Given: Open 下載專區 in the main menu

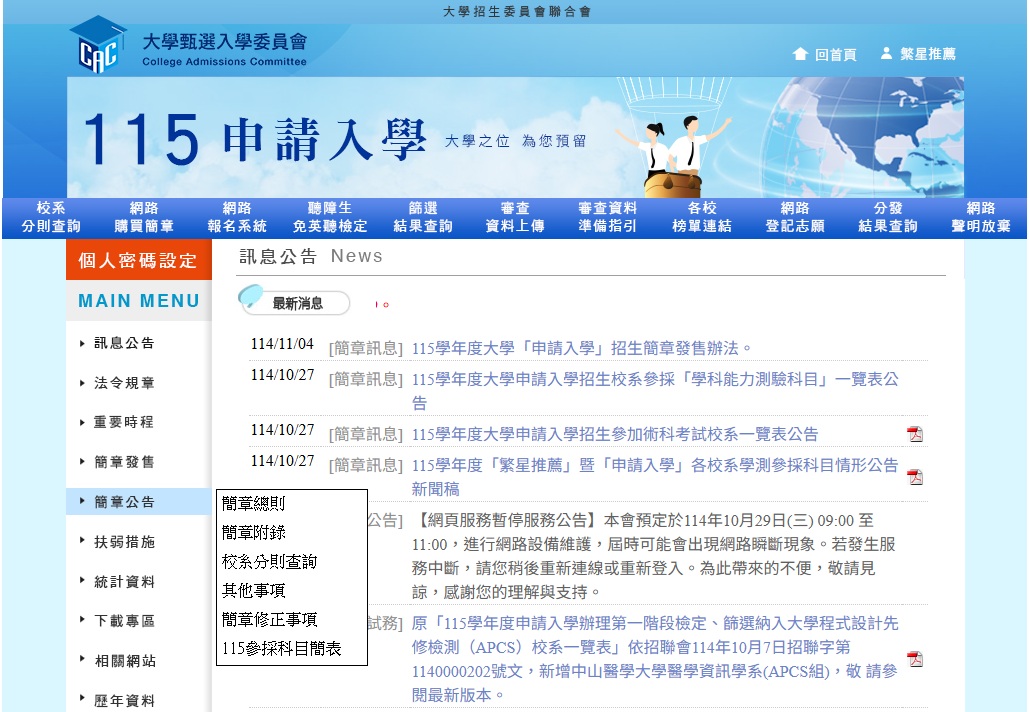Looking at the screenshot, I should coord(125,621).
